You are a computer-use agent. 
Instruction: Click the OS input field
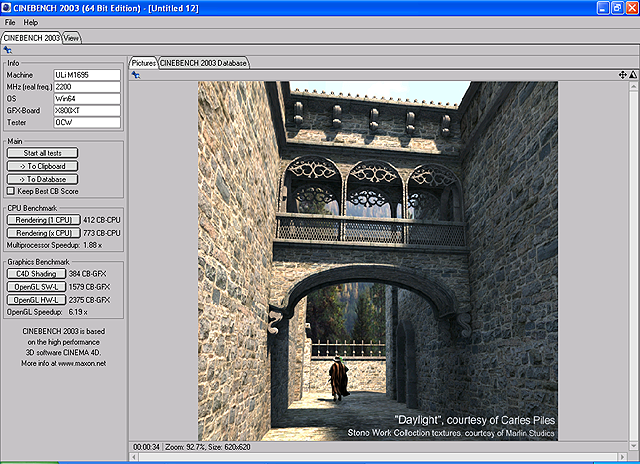[87, 99]
